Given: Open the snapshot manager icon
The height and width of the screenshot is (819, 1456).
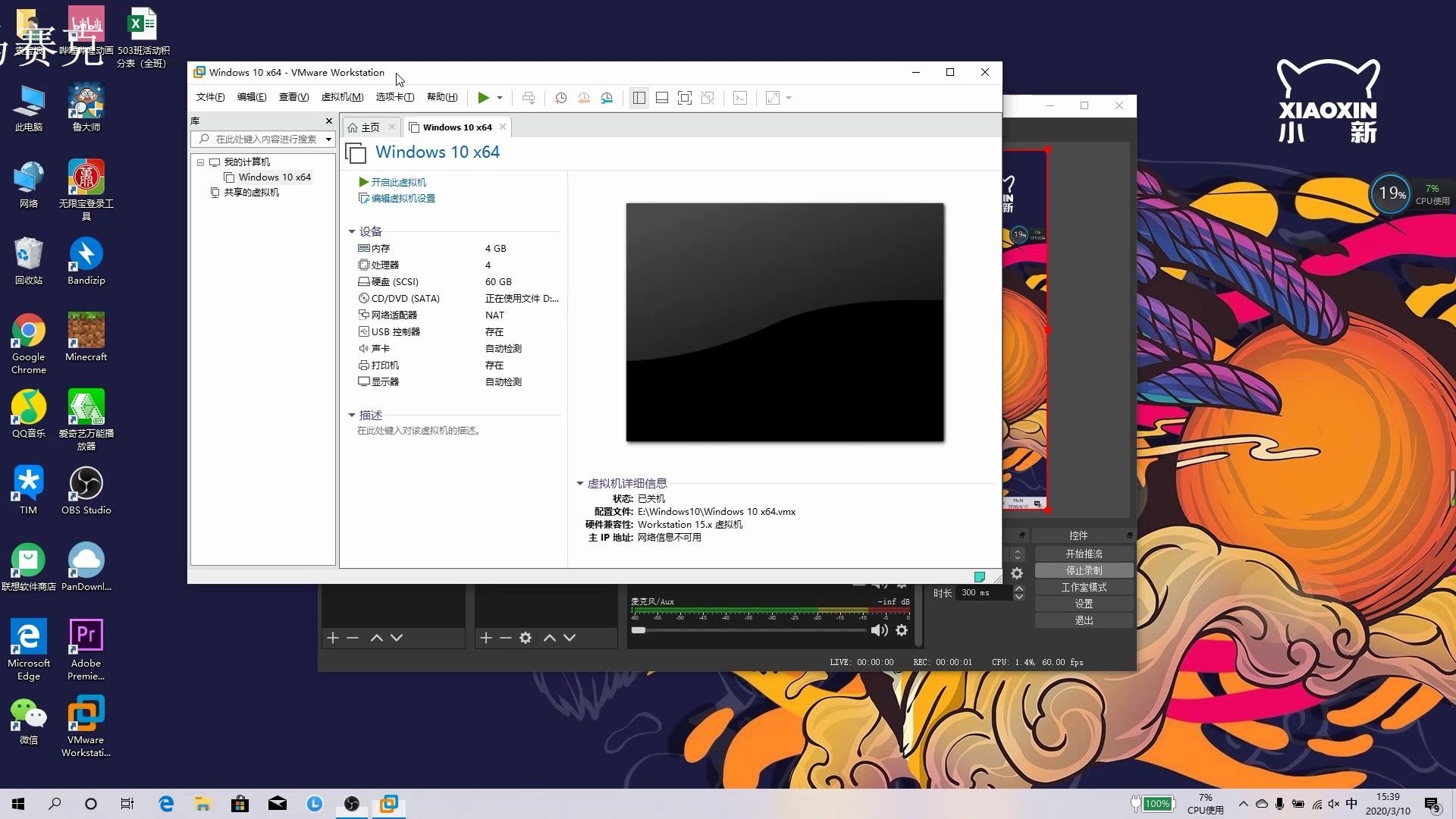Looking at the screenshot, I should (607, 98).
